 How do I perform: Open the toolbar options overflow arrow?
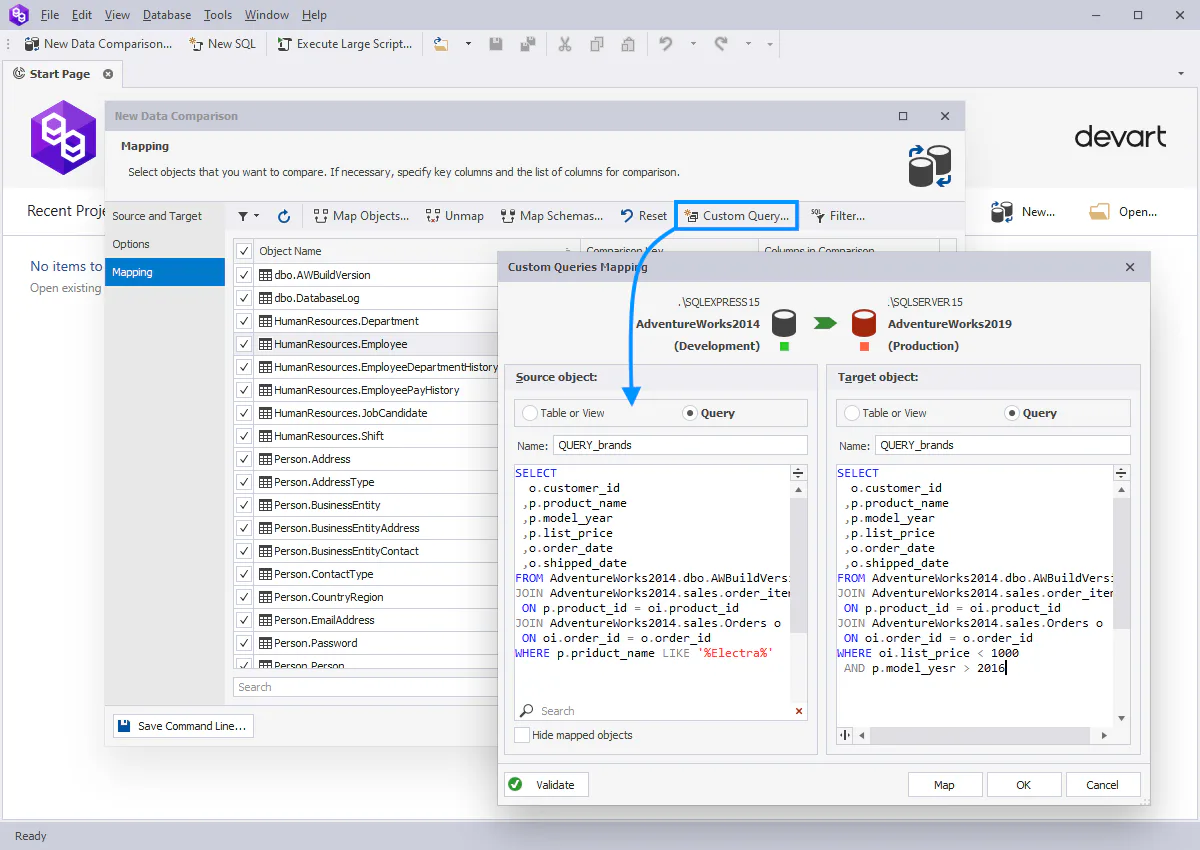[770, 44]
